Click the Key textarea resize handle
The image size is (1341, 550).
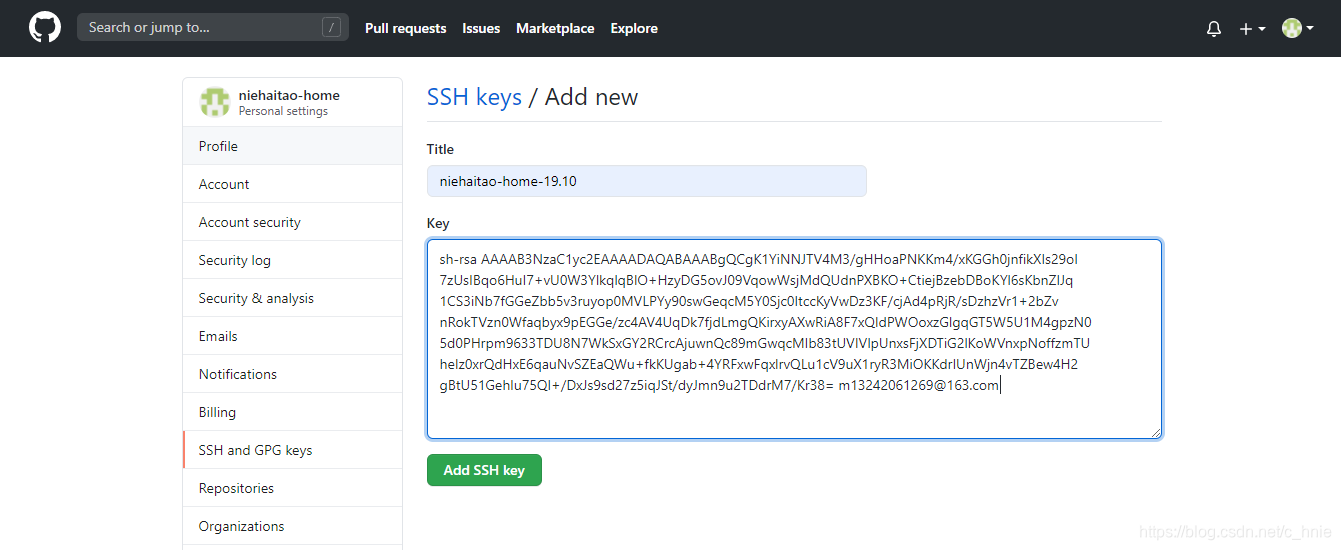pyautogui.click(x=1155, y=432)
